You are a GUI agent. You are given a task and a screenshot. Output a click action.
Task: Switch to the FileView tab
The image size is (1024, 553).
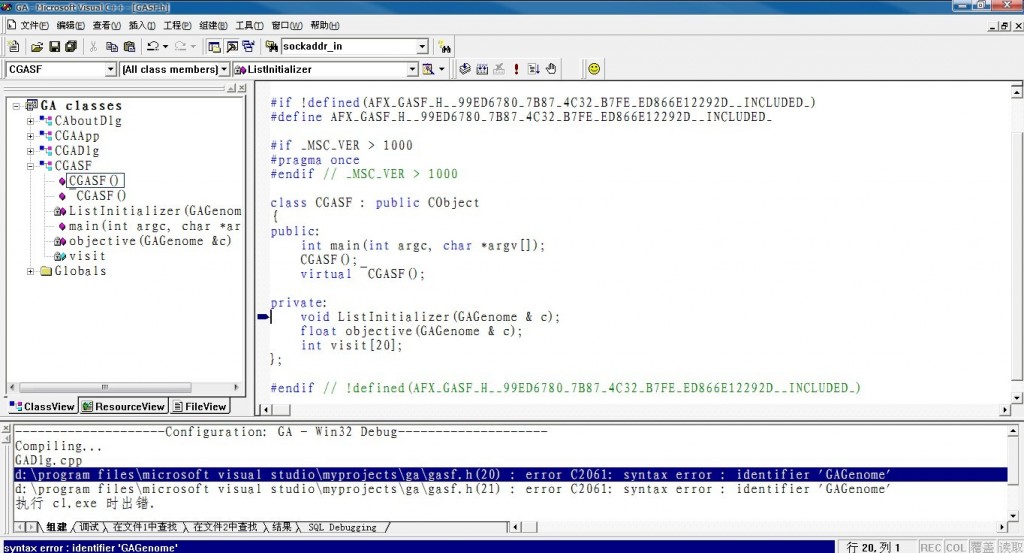coord(199,406)
